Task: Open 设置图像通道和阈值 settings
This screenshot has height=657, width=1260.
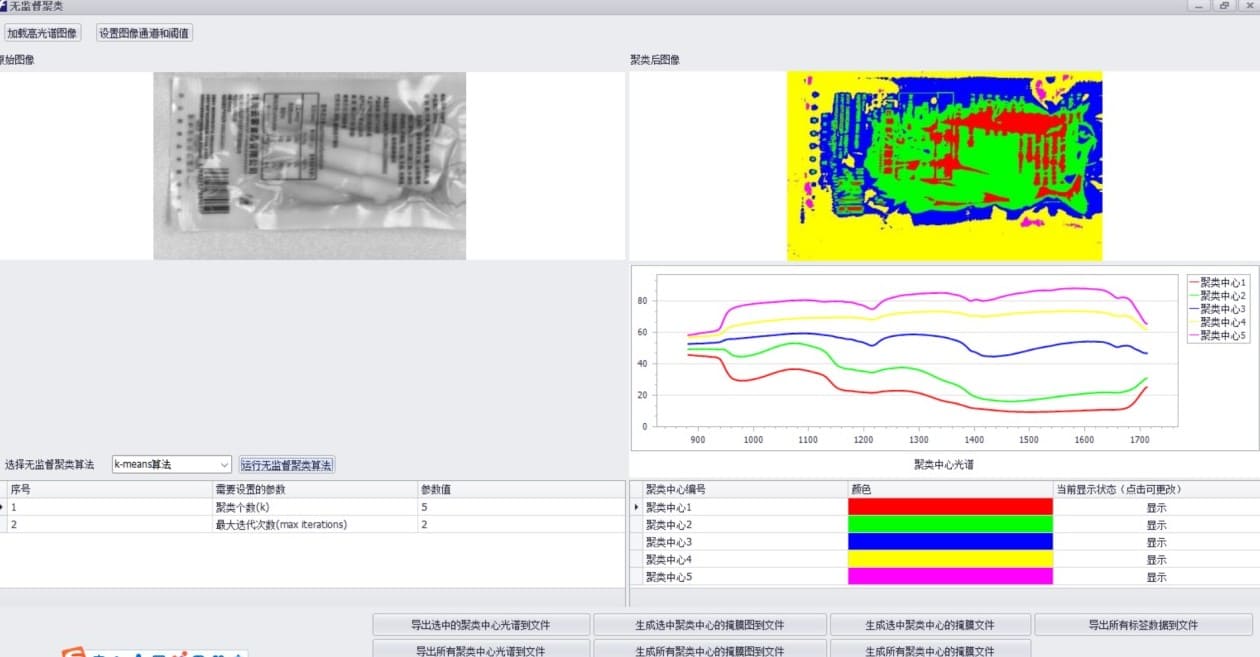Action: point(144,33)
